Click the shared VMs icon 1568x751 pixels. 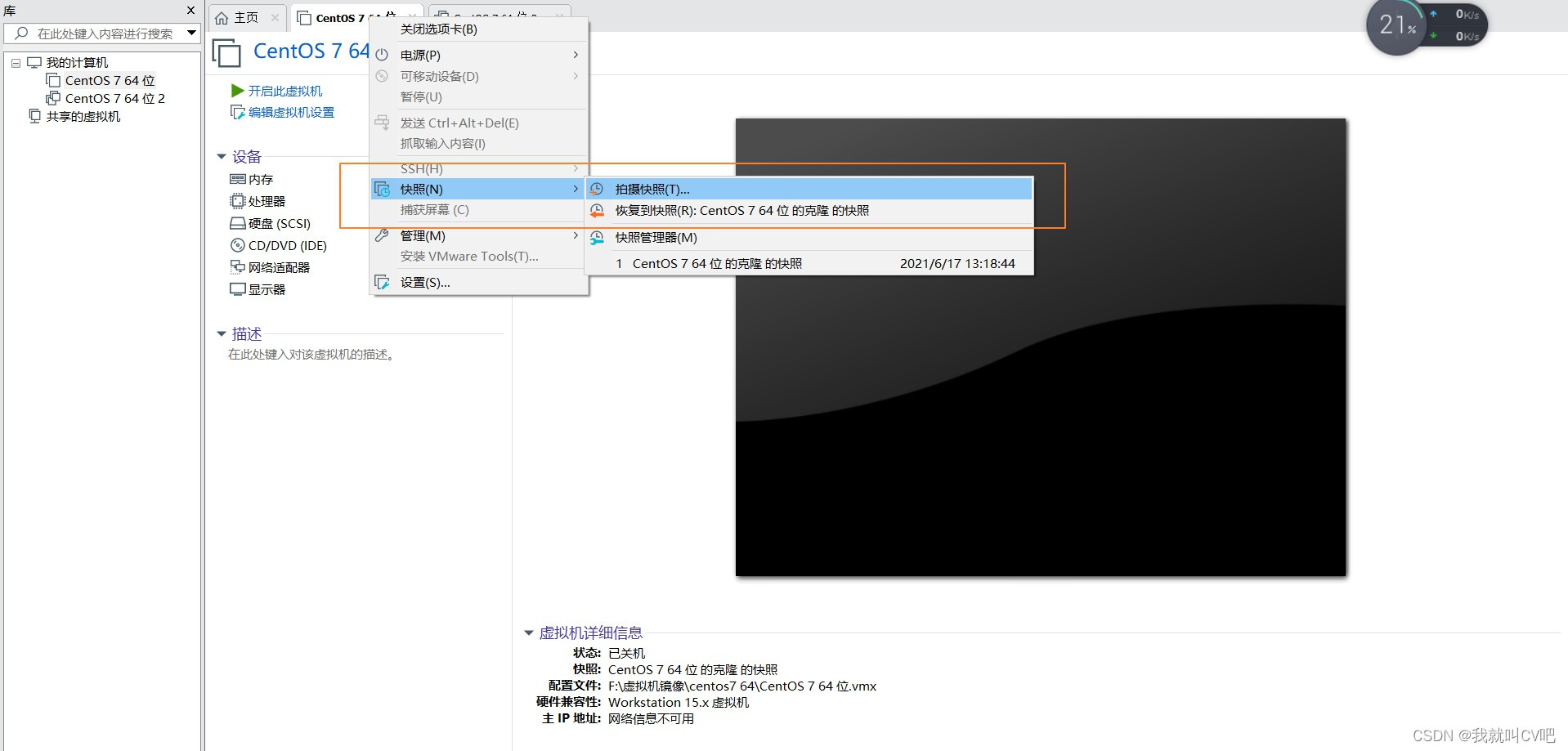click(34, 116)
